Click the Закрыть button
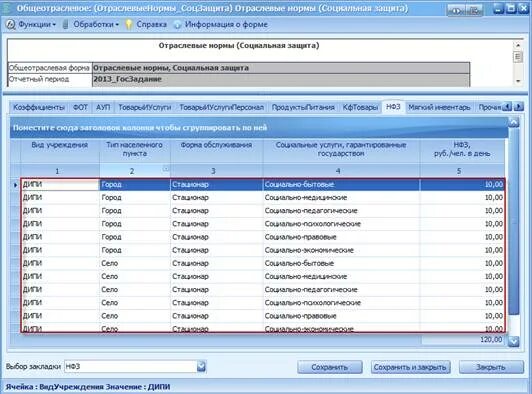The width and height of the screenshot is (532, 394). click(491, 367)
